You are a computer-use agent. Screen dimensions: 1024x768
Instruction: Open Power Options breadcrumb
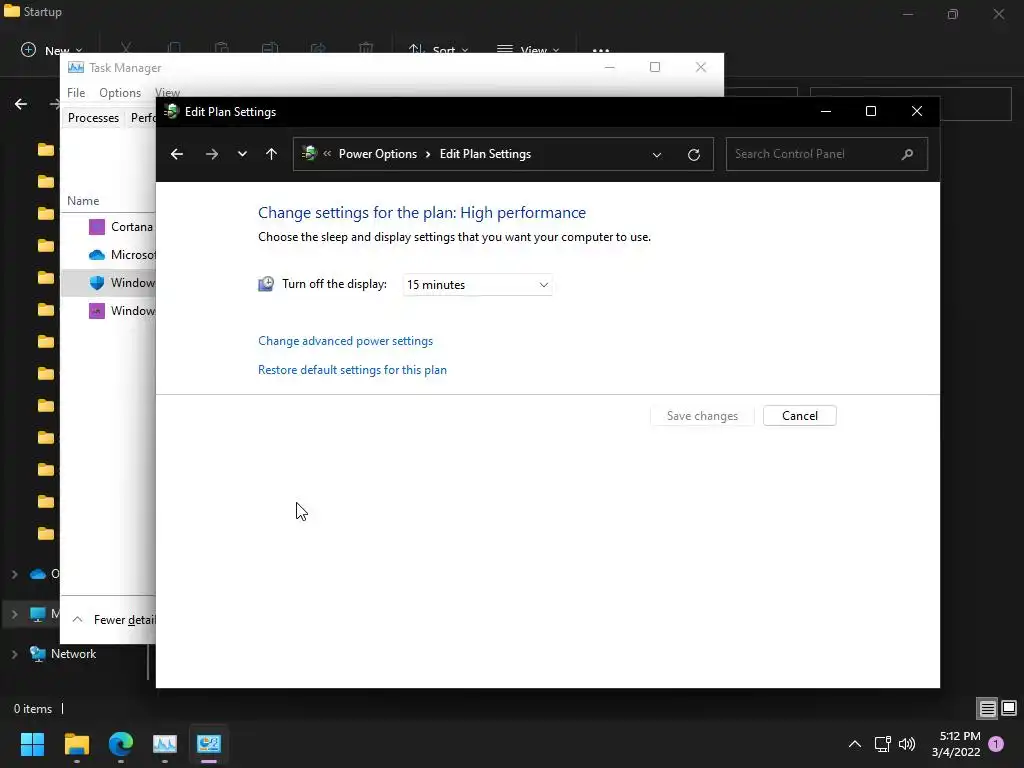click(x=377, y=154)
